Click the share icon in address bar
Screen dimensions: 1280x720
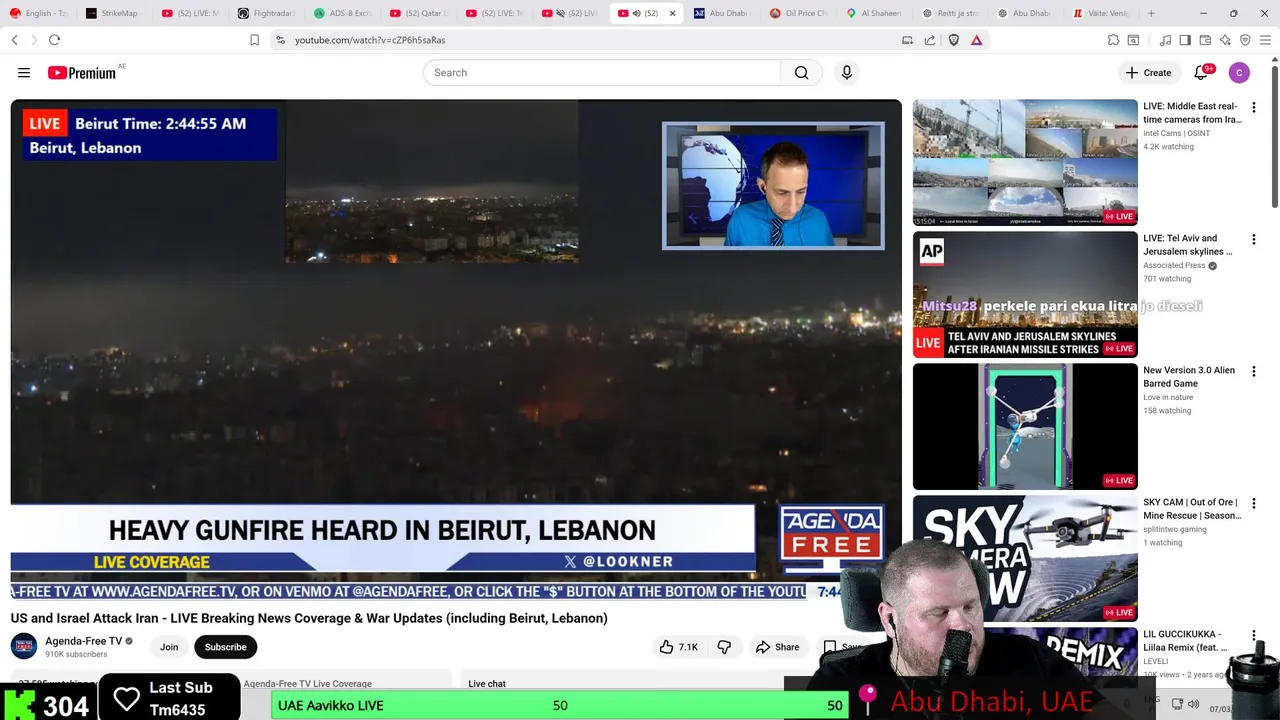[x=930, y=40]
